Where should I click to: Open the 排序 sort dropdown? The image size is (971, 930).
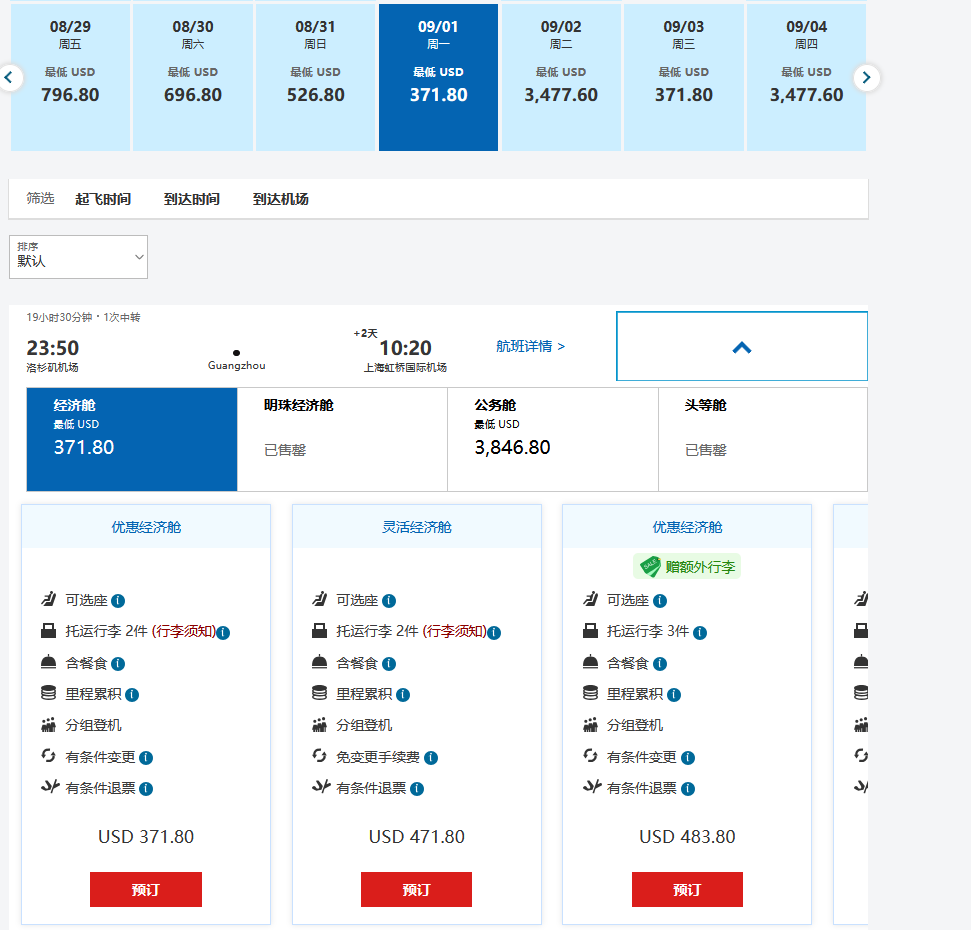coord(78,257)
